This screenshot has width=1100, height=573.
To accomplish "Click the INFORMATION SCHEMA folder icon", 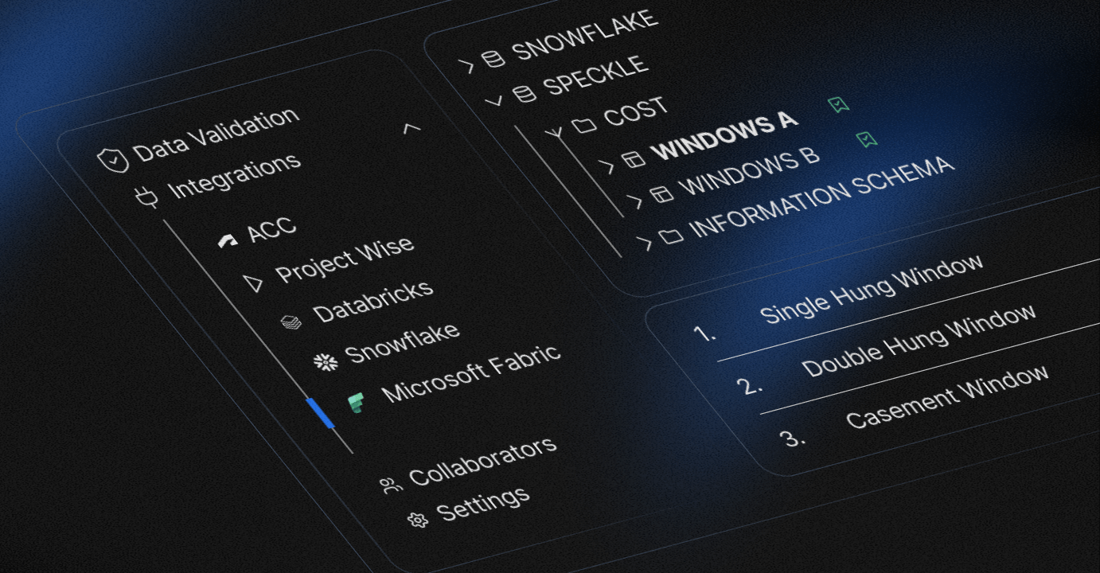I will tap(671, 236).
